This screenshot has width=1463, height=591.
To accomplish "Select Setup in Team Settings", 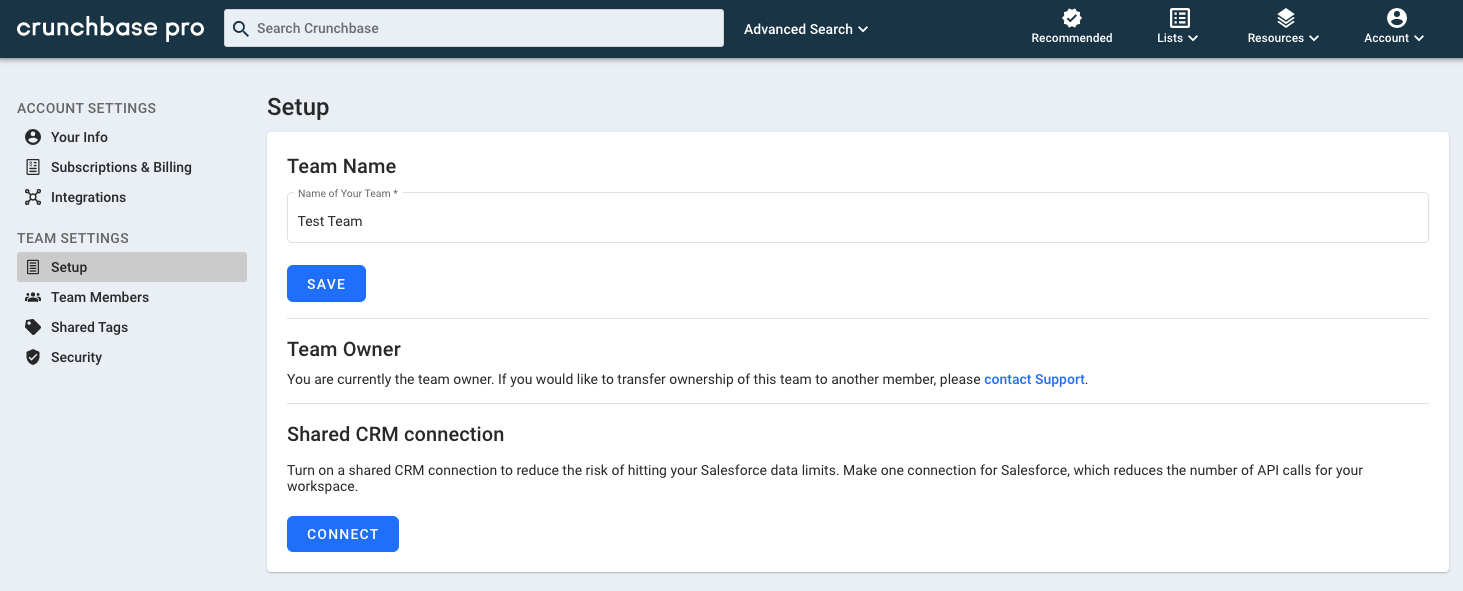I will click(132, 267).
